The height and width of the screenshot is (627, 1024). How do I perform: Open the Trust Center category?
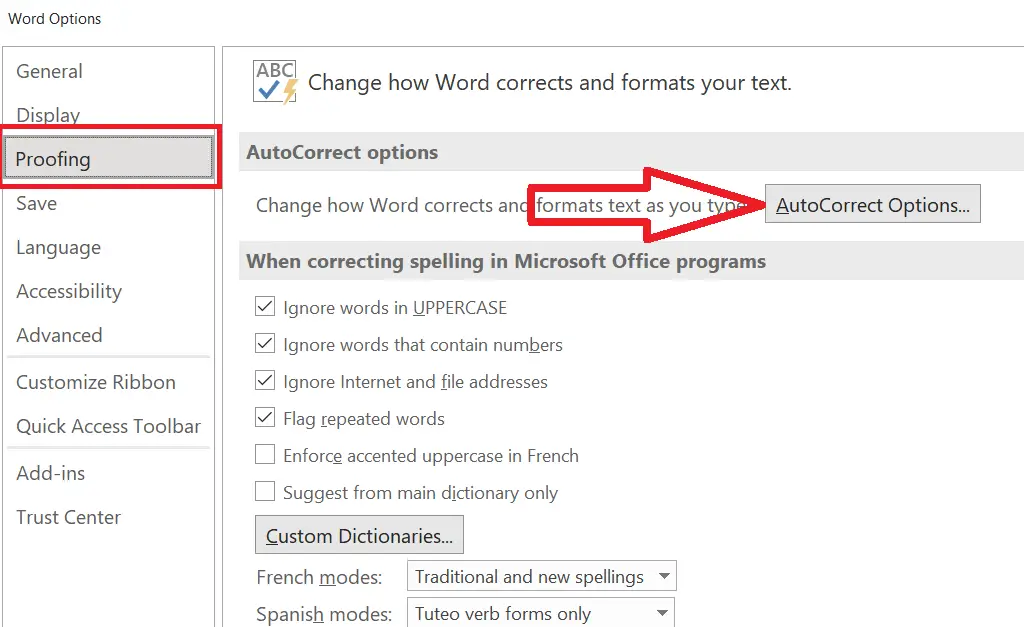[x=69, y=517]
